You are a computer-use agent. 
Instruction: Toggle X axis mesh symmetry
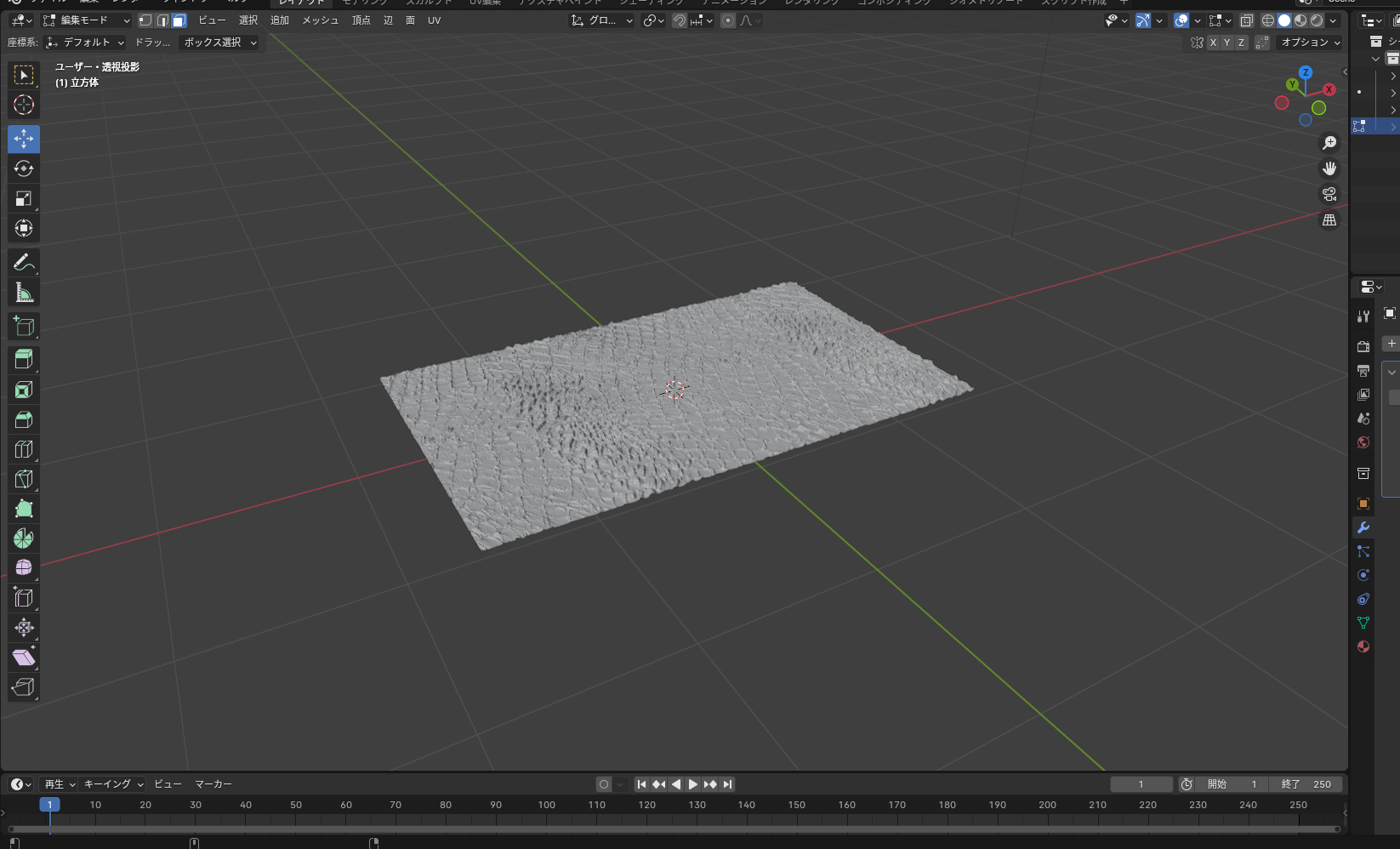coord(1213,43)
